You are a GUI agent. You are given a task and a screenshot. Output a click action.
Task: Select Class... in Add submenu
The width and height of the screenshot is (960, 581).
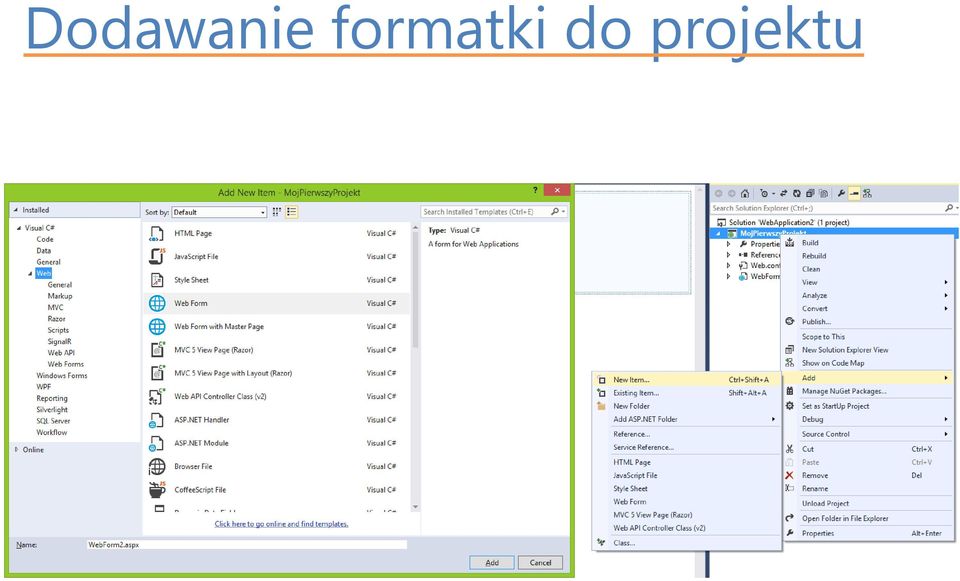tap(686, 542)
